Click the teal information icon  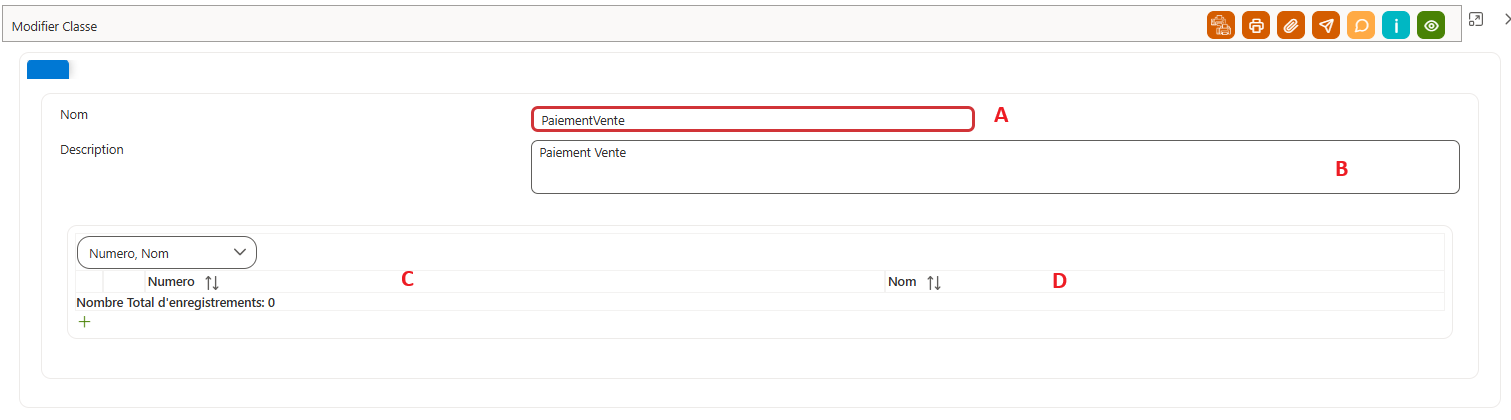1396,26
